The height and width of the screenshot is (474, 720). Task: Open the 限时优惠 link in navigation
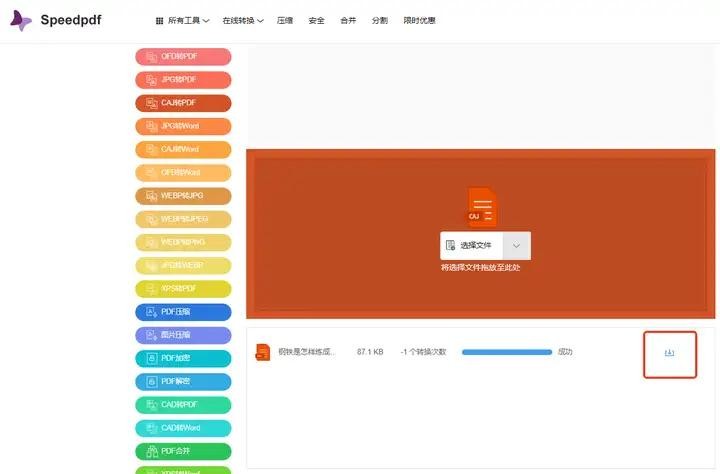[x=419, y=20]
